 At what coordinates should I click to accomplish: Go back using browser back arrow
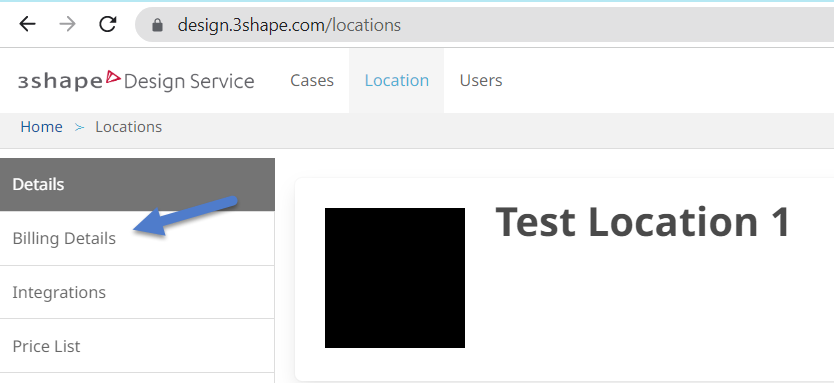point(27,24)
